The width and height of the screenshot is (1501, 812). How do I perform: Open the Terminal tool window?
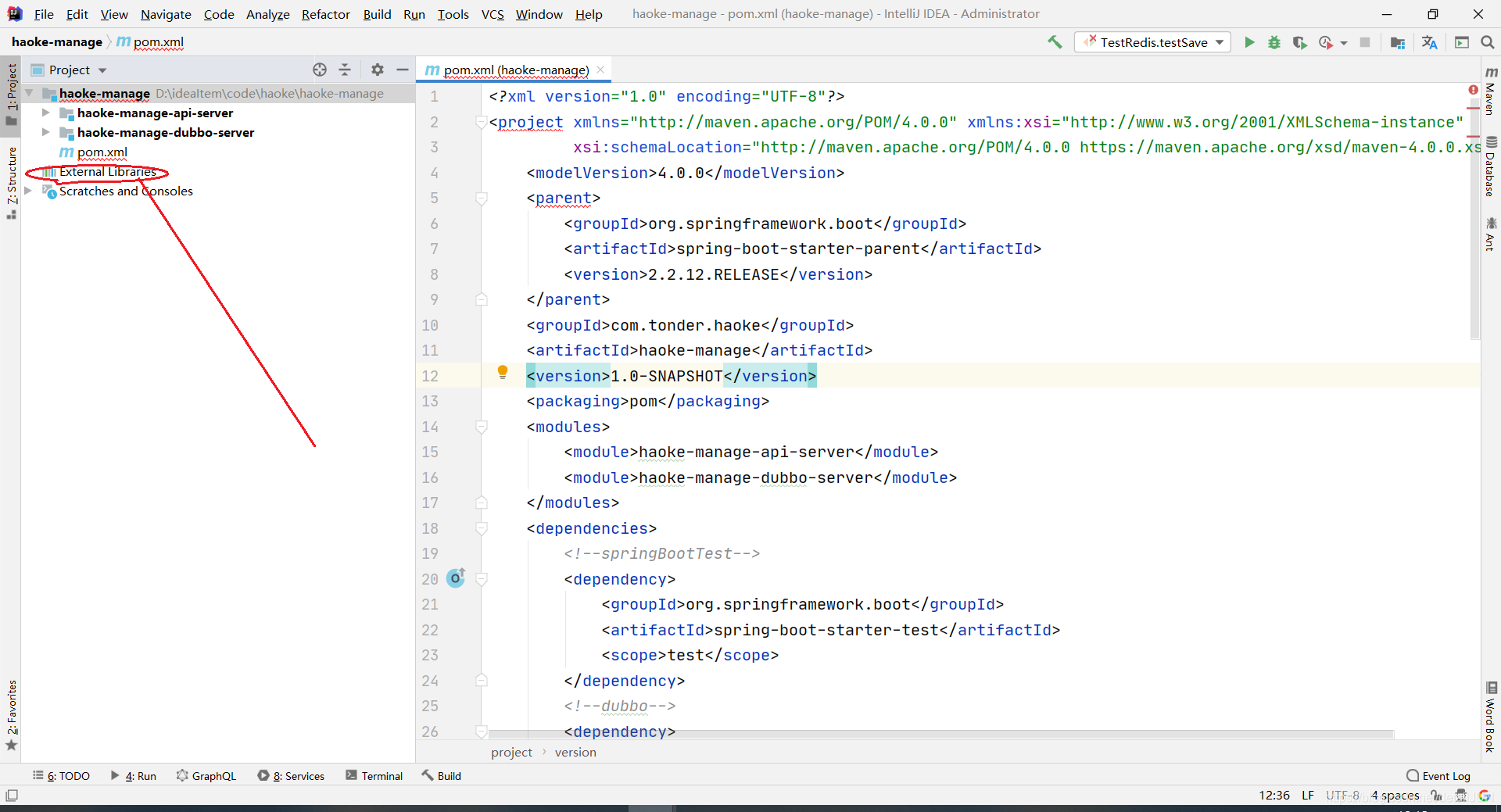[x=374, y=776]
